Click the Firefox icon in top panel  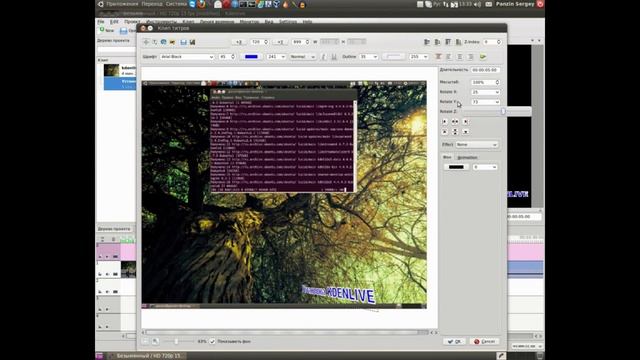click(202, 4)
